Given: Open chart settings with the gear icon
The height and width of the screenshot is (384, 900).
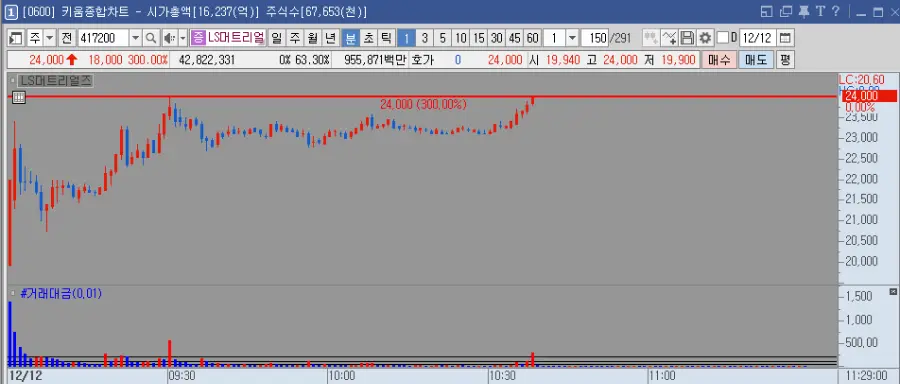Looking at the screenshot, I should tap(705, 38).
